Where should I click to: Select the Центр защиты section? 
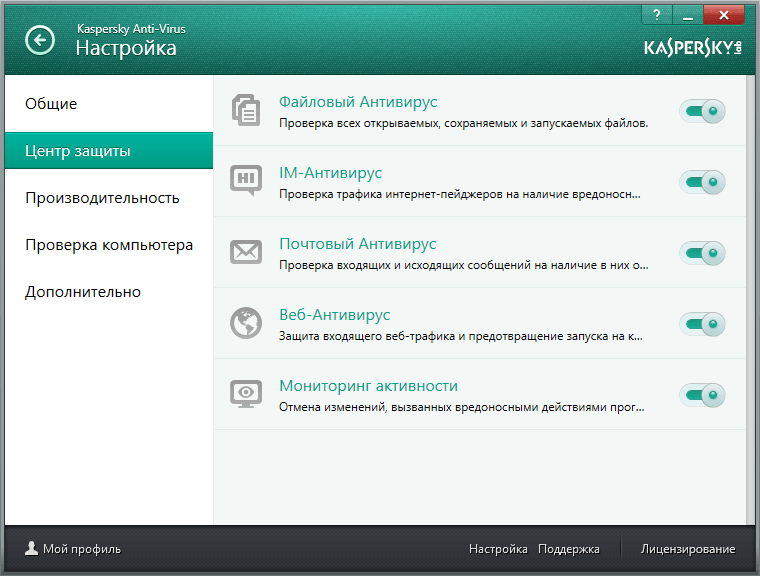click(x=109, y=151)
